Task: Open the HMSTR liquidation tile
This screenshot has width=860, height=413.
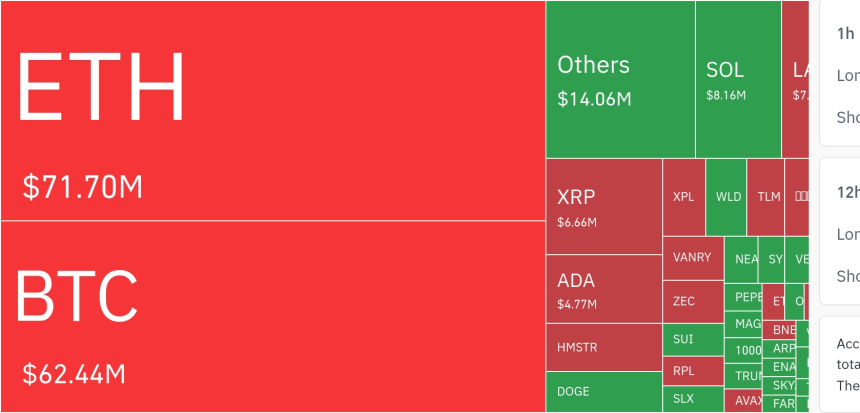Action: click(604, 347)
